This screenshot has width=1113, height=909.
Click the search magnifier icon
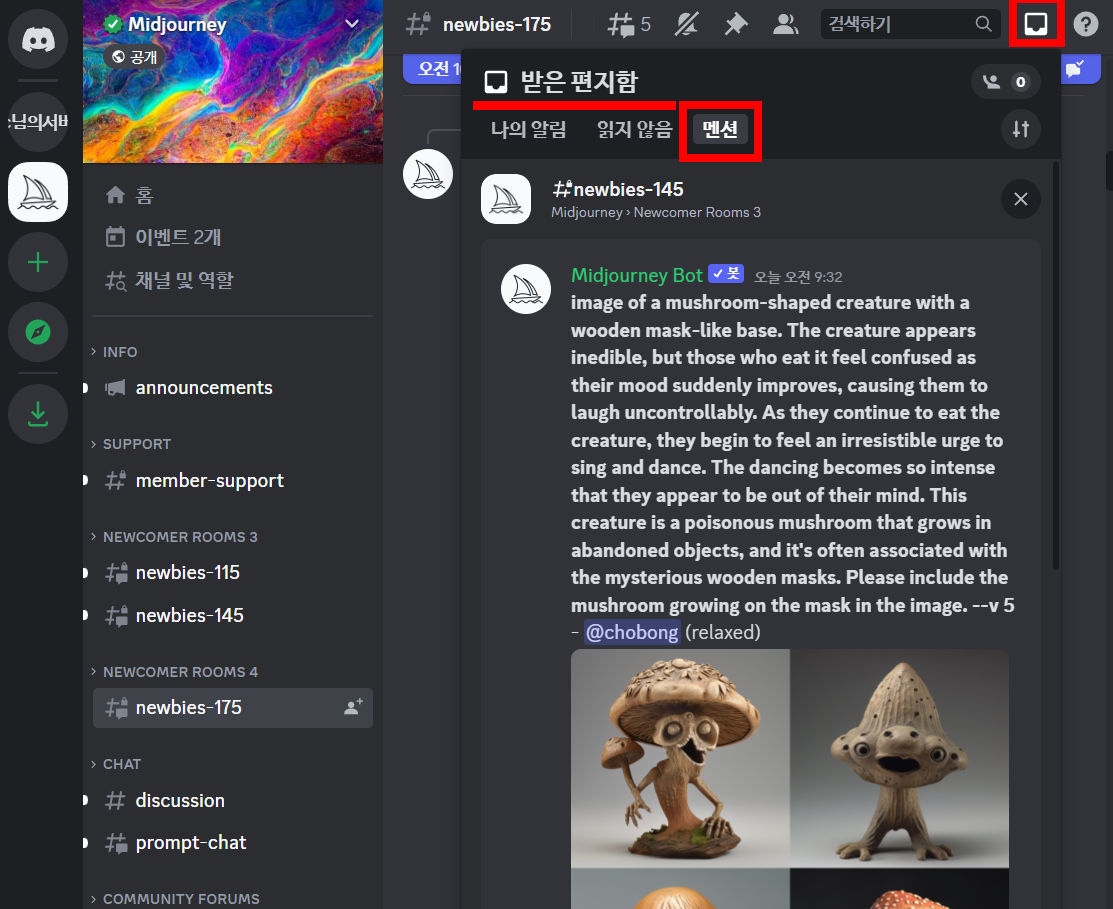(x=983, y=24)
